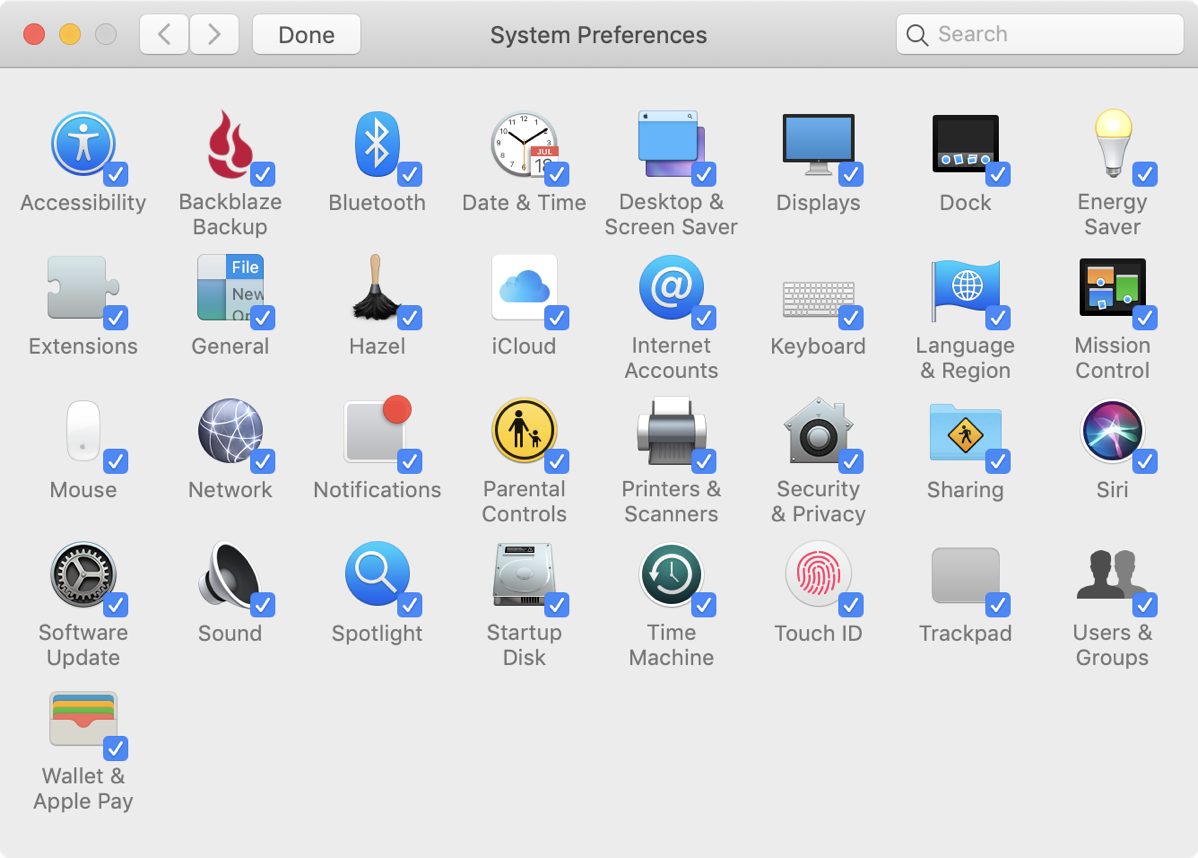Open the Date & Time clock icon
This screenshot has height=858, width=1198.
524,144
